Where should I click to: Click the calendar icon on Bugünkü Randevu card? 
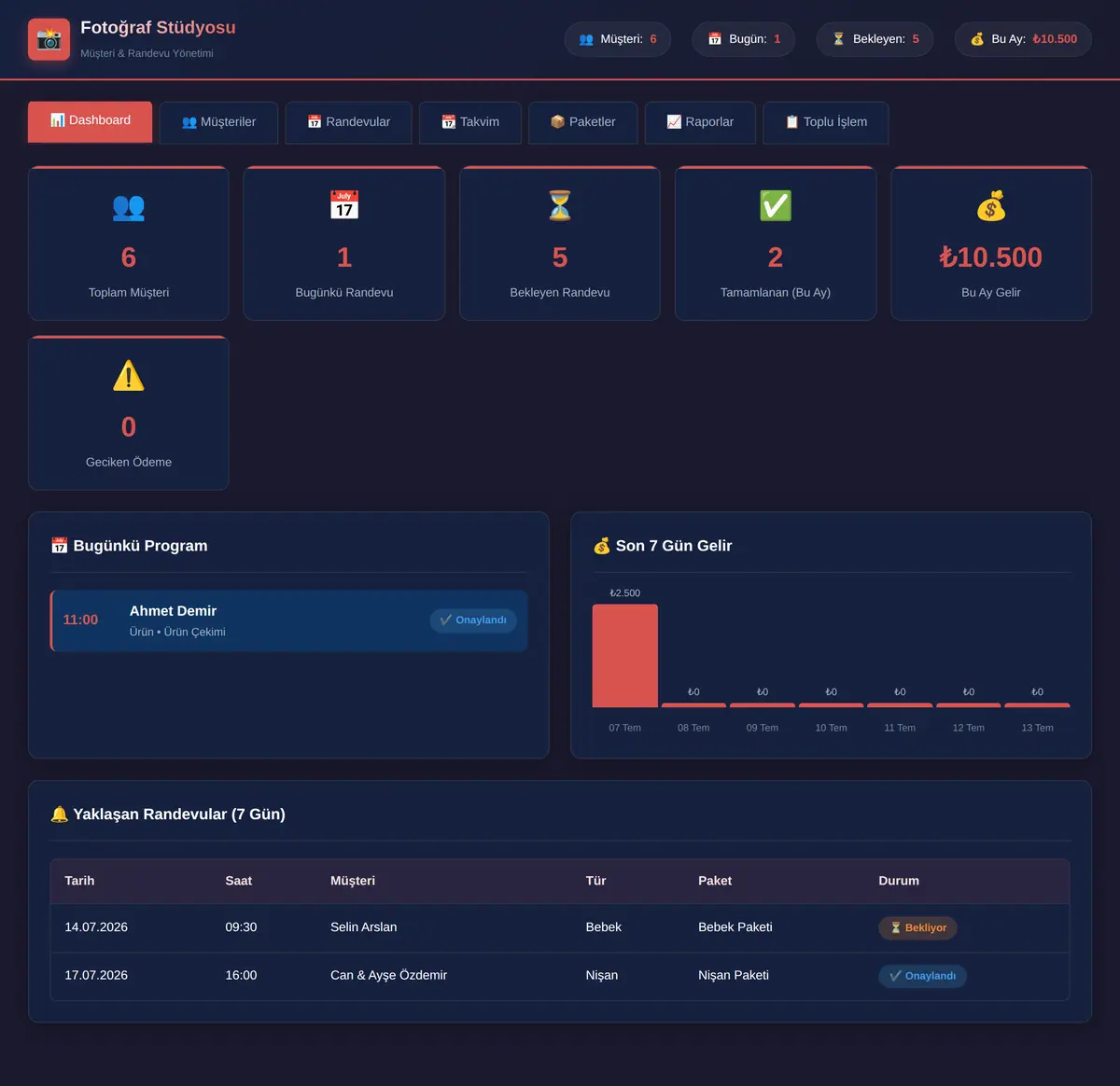tap(344, 205)
